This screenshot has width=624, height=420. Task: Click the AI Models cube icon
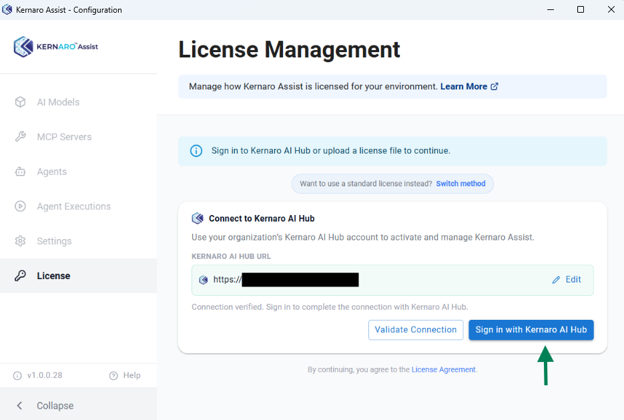pyautogui.click(x=20, y=102)
